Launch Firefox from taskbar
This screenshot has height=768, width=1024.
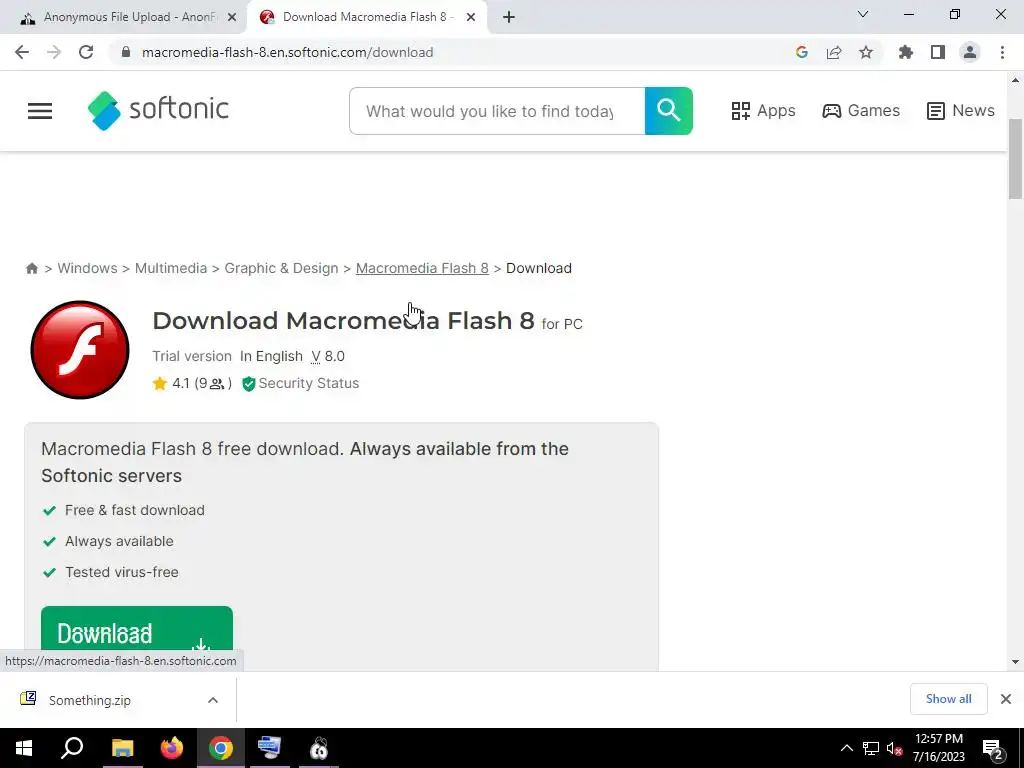(x=172, y=748)
